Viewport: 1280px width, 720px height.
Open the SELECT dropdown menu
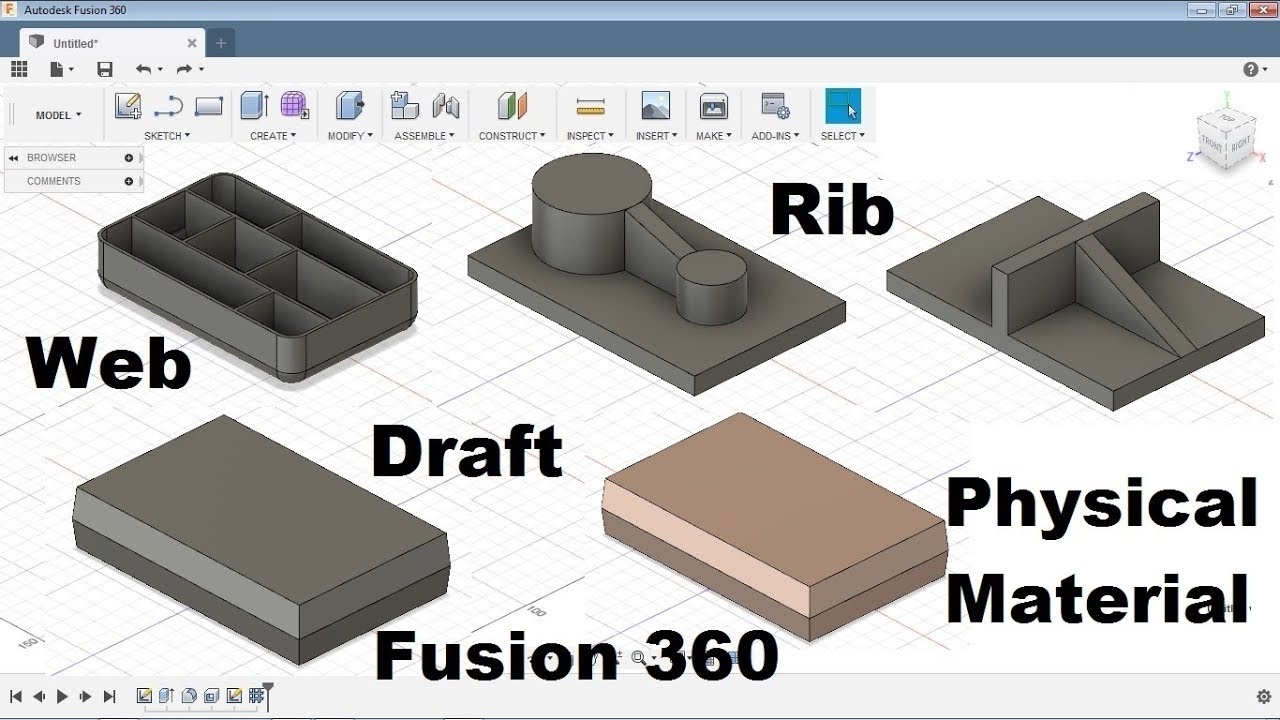point(842,136)
